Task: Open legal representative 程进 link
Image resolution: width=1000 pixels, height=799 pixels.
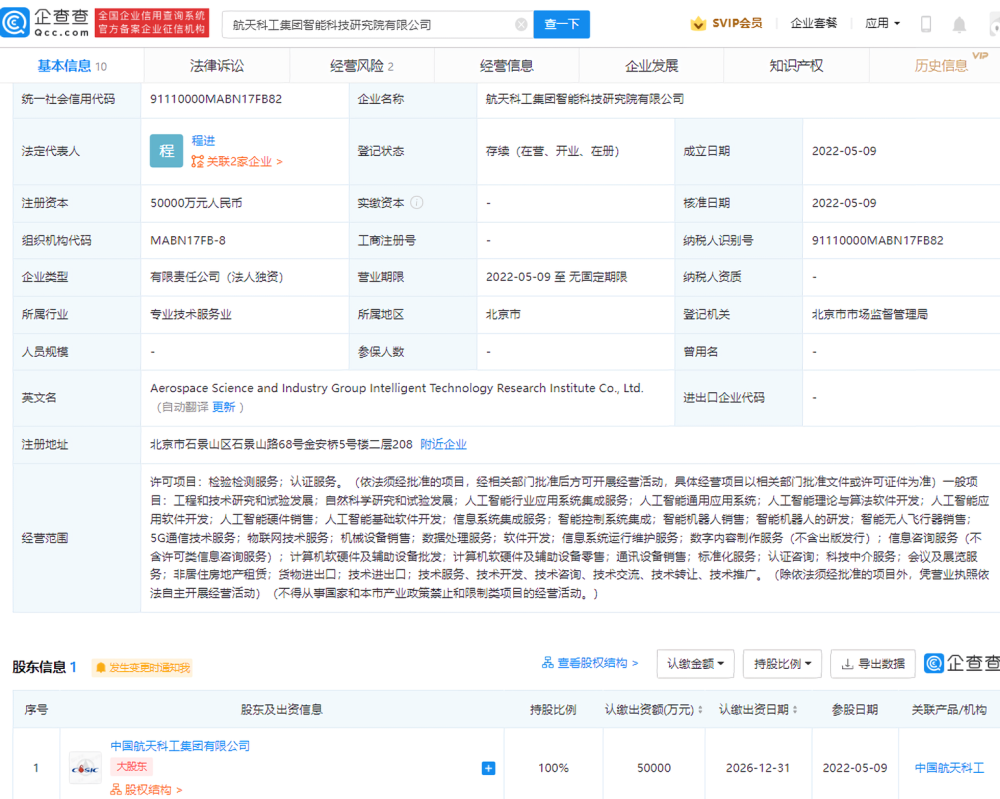Action: (203, 140)
